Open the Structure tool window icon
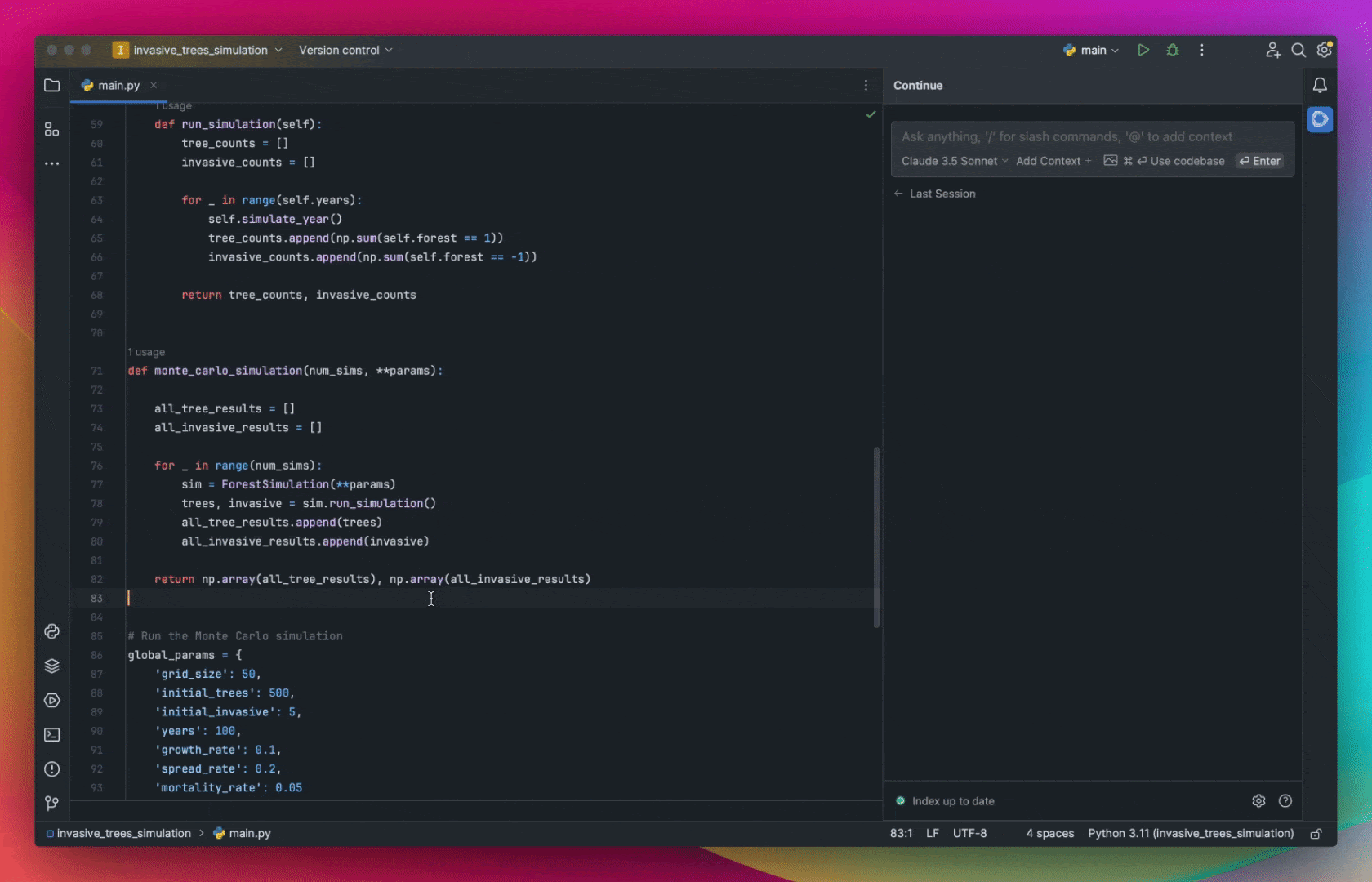 [x=52, y=129]
